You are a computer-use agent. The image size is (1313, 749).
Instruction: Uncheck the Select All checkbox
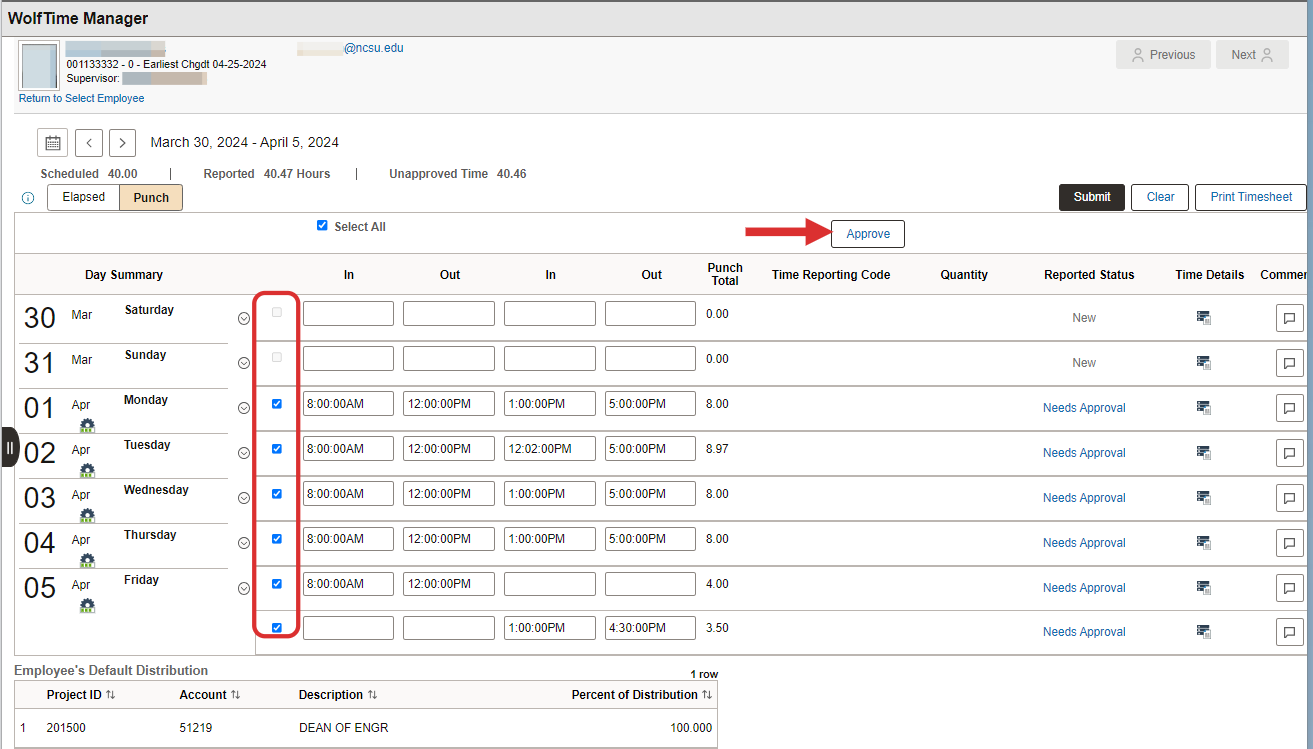(x=322, y=226)
